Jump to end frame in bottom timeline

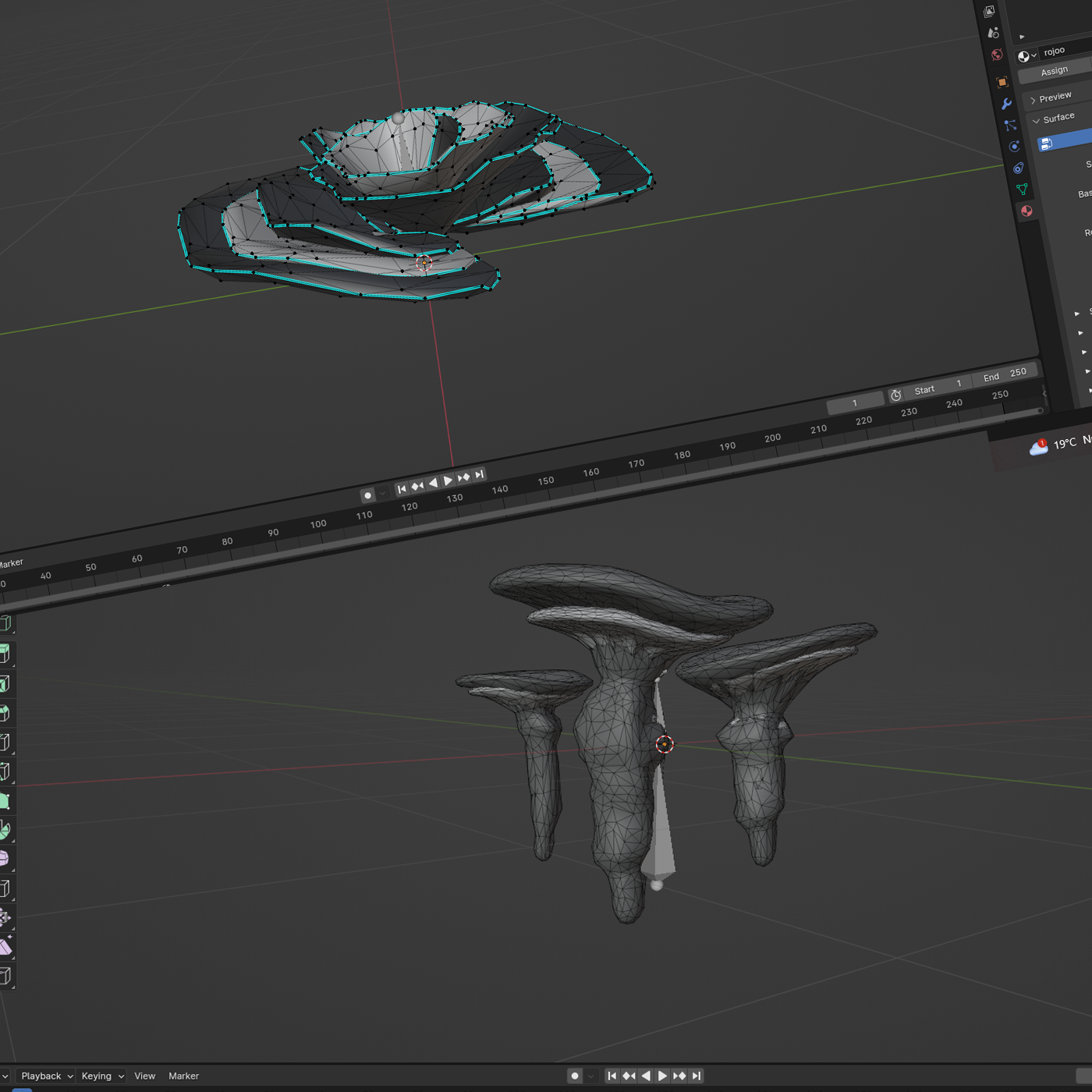point(697,1076)
